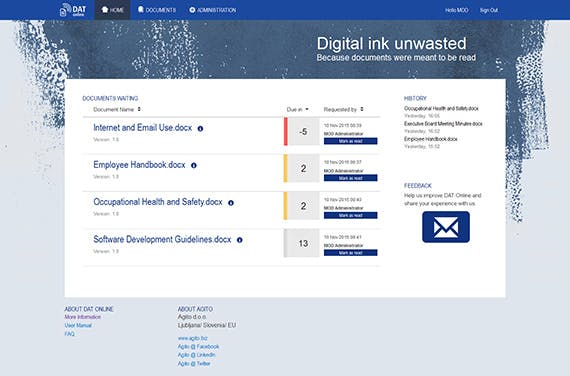Sort by Requested by arrow
This screenshot has width=570, height=376.
click(x=362, y=109)
